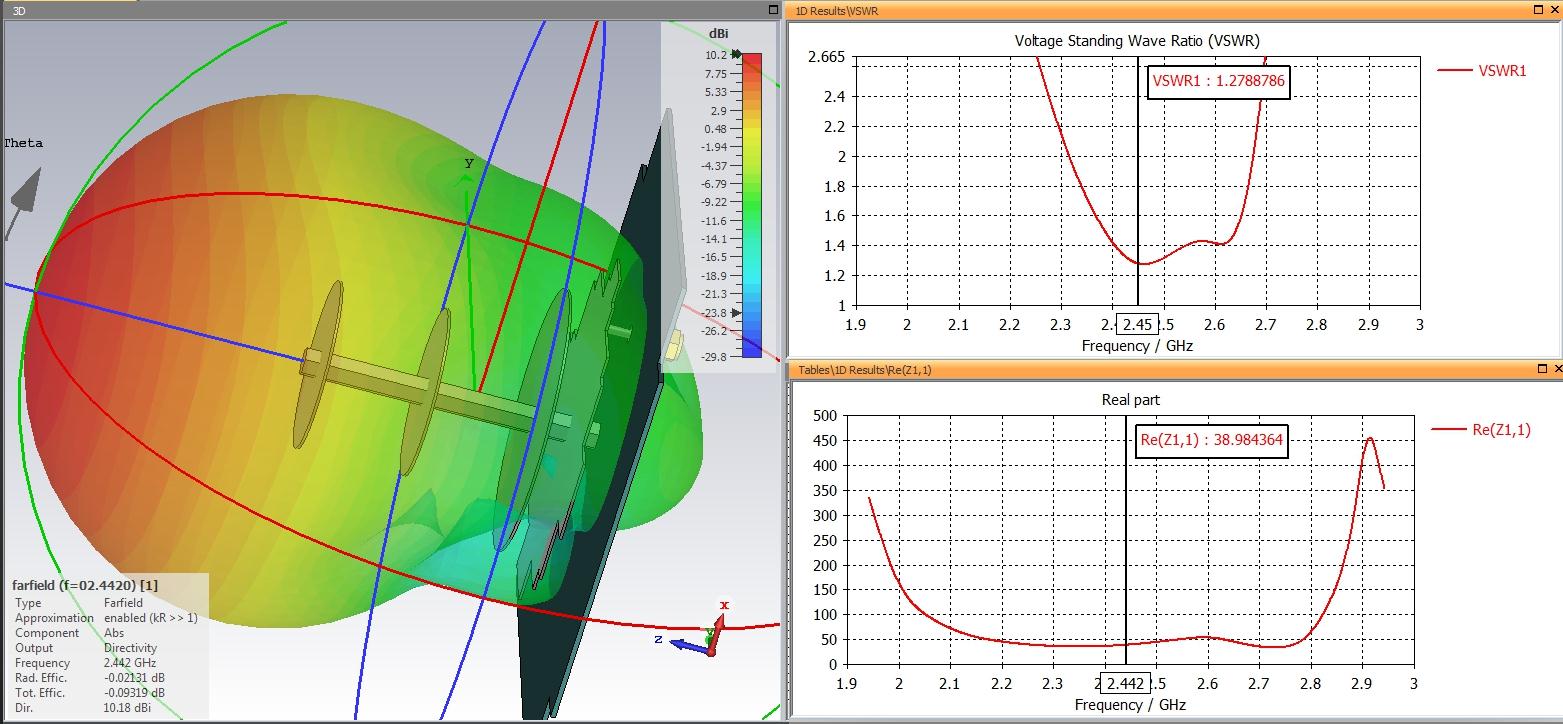Click the farfield info panel header
The image size is (1563, 724).
85,585
